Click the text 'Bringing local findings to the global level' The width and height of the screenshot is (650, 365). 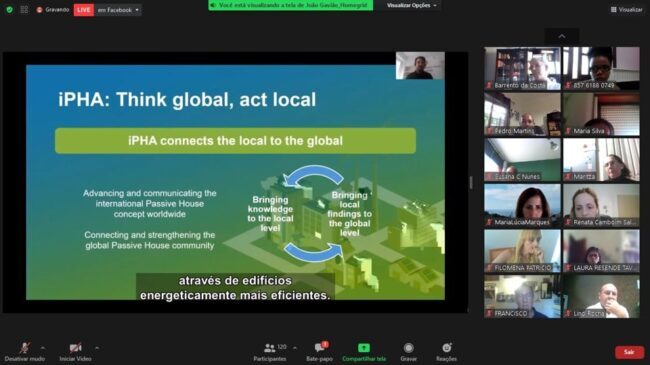tap(349, 214)
